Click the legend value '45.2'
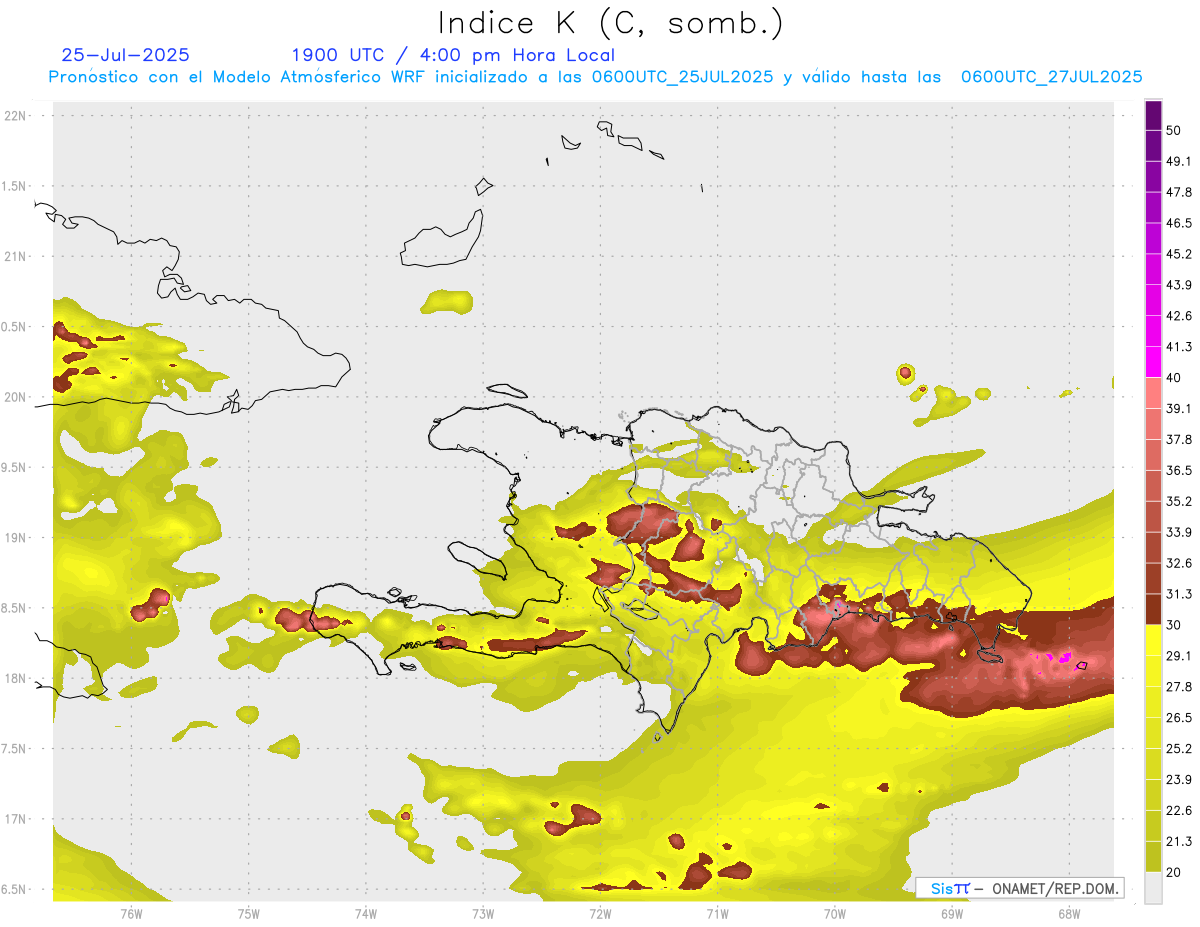This screenshot has height=927, width=1200. click(1179, 254)
